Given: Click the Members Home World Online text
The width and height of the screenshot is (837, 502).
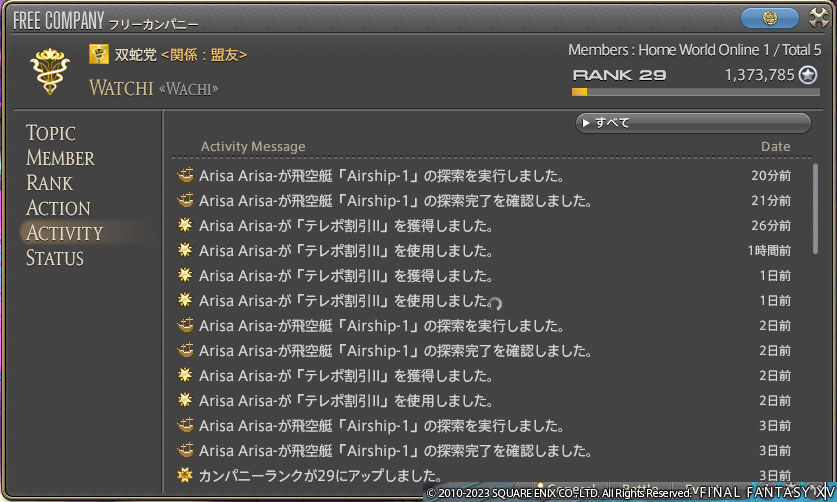Looking at the screenshot, I should point(694,50).
